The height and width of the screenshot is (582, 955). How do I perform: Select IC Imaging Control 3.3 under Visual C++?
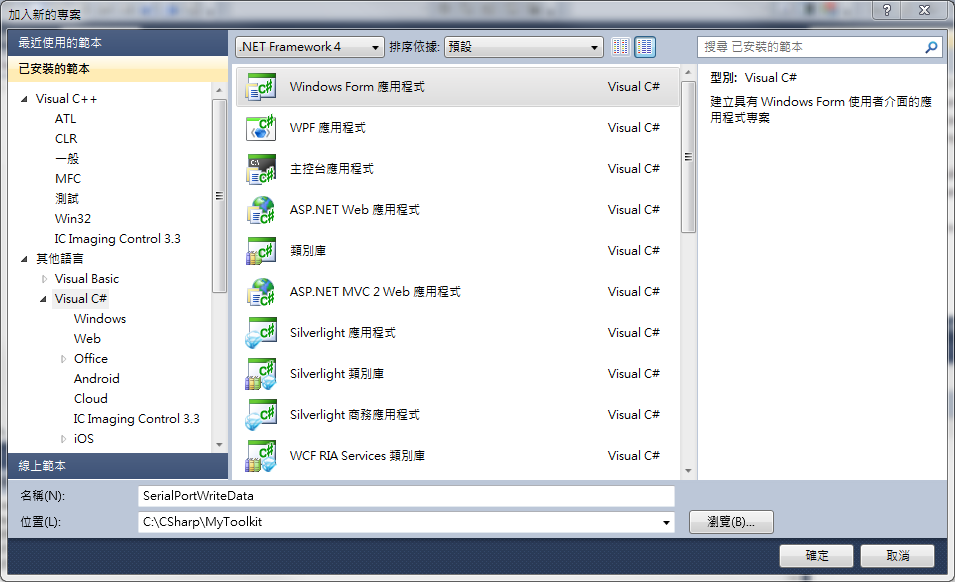point(118,239)
